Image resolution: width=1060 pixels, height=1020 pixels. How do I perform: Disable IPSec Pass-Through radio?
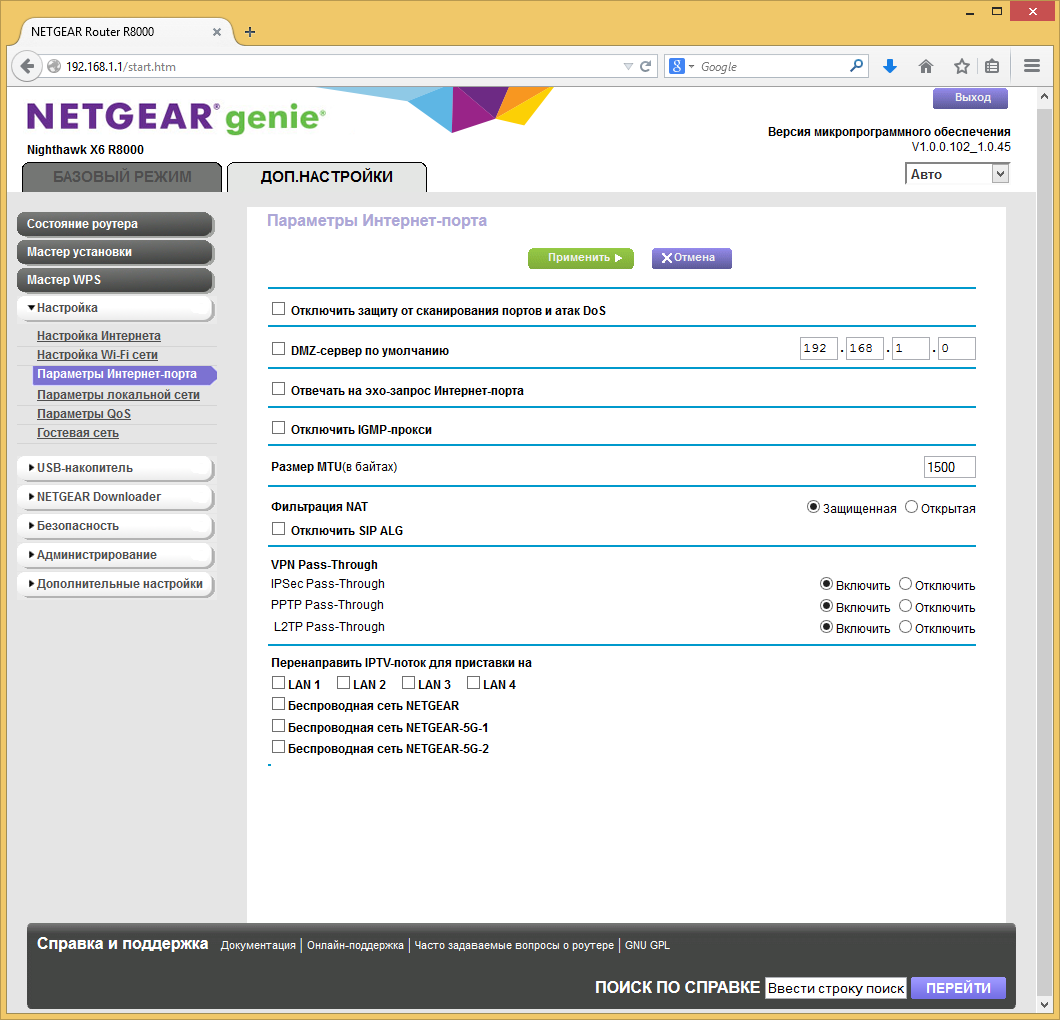(x=905, y=584)
